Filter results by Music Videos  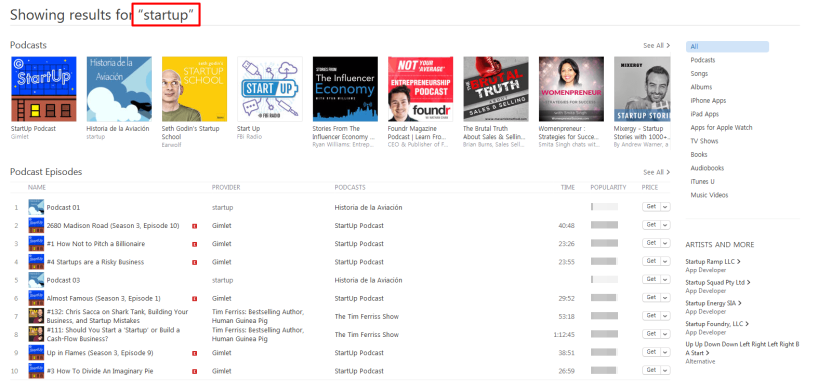click(709, 195)
